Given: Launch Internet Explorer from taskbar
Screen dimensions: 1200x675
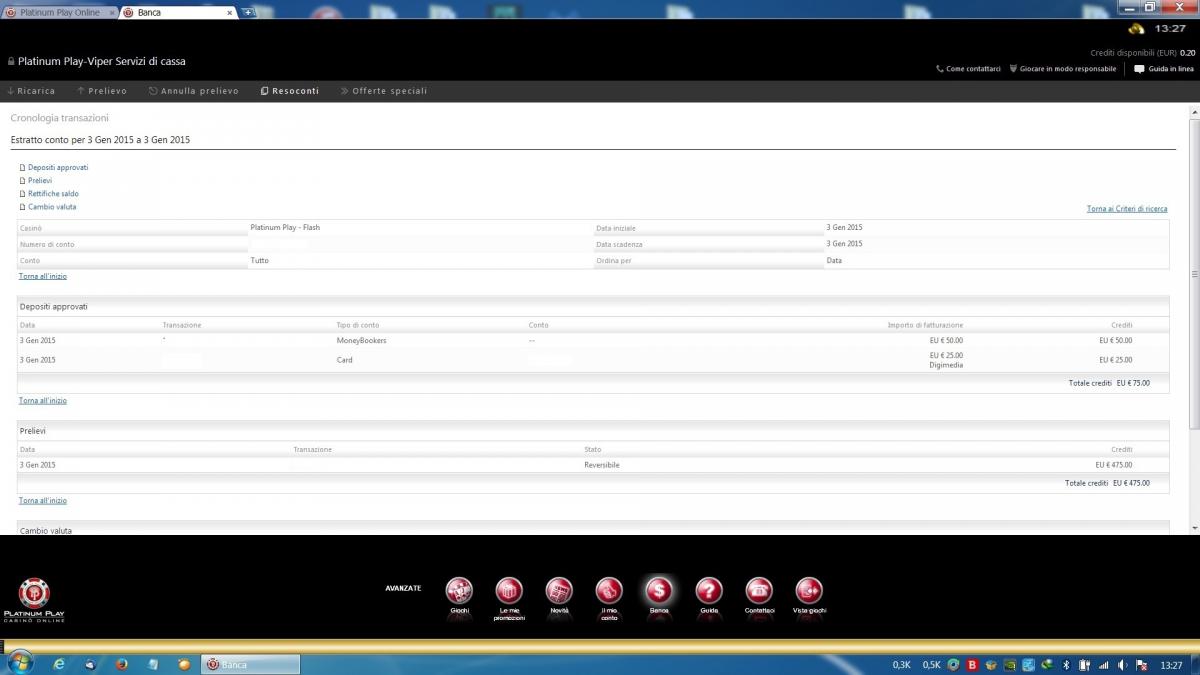Looking at the screenshot, I should [59, 664].
